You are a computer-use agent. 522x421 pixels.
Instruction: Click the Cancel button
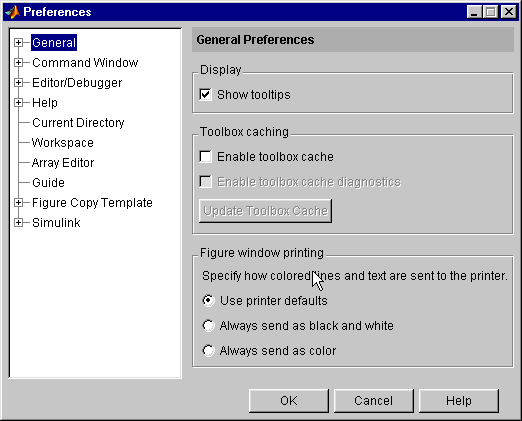pyautogui.click(x=374, y=401)
